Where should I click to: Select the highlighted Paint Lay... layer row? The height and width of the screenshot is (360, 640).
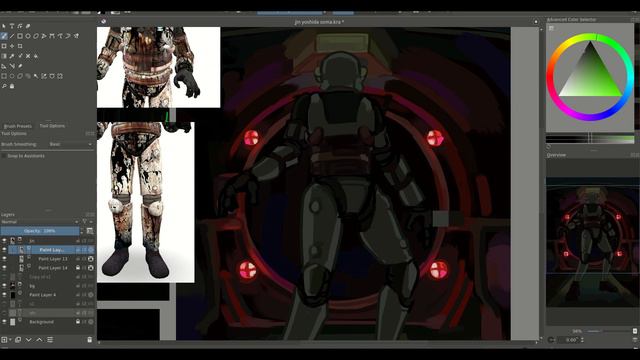tap(51, 249)
